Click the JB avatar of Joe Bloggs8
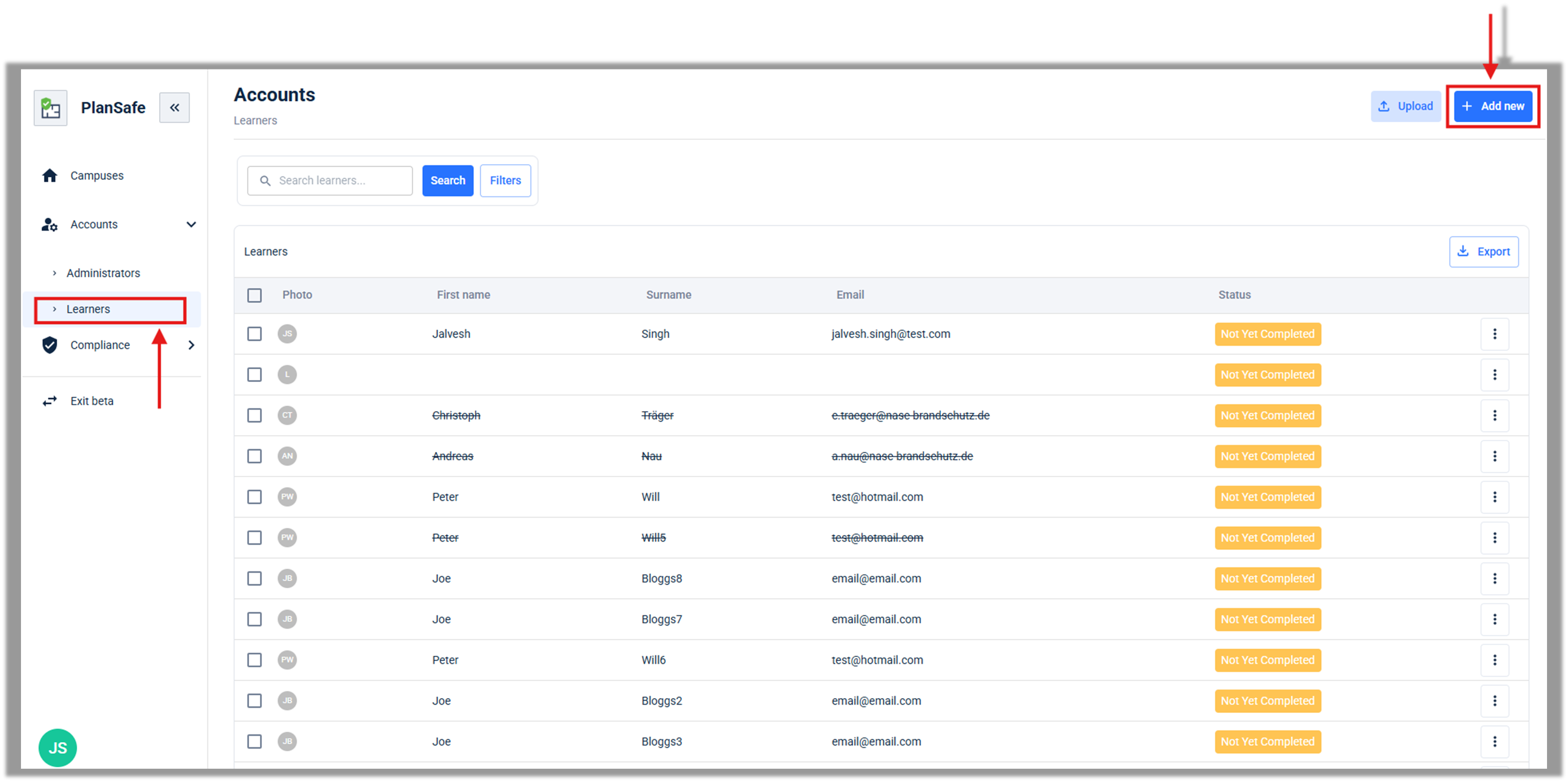The image size is (1568, 782). tap(287, 579)
